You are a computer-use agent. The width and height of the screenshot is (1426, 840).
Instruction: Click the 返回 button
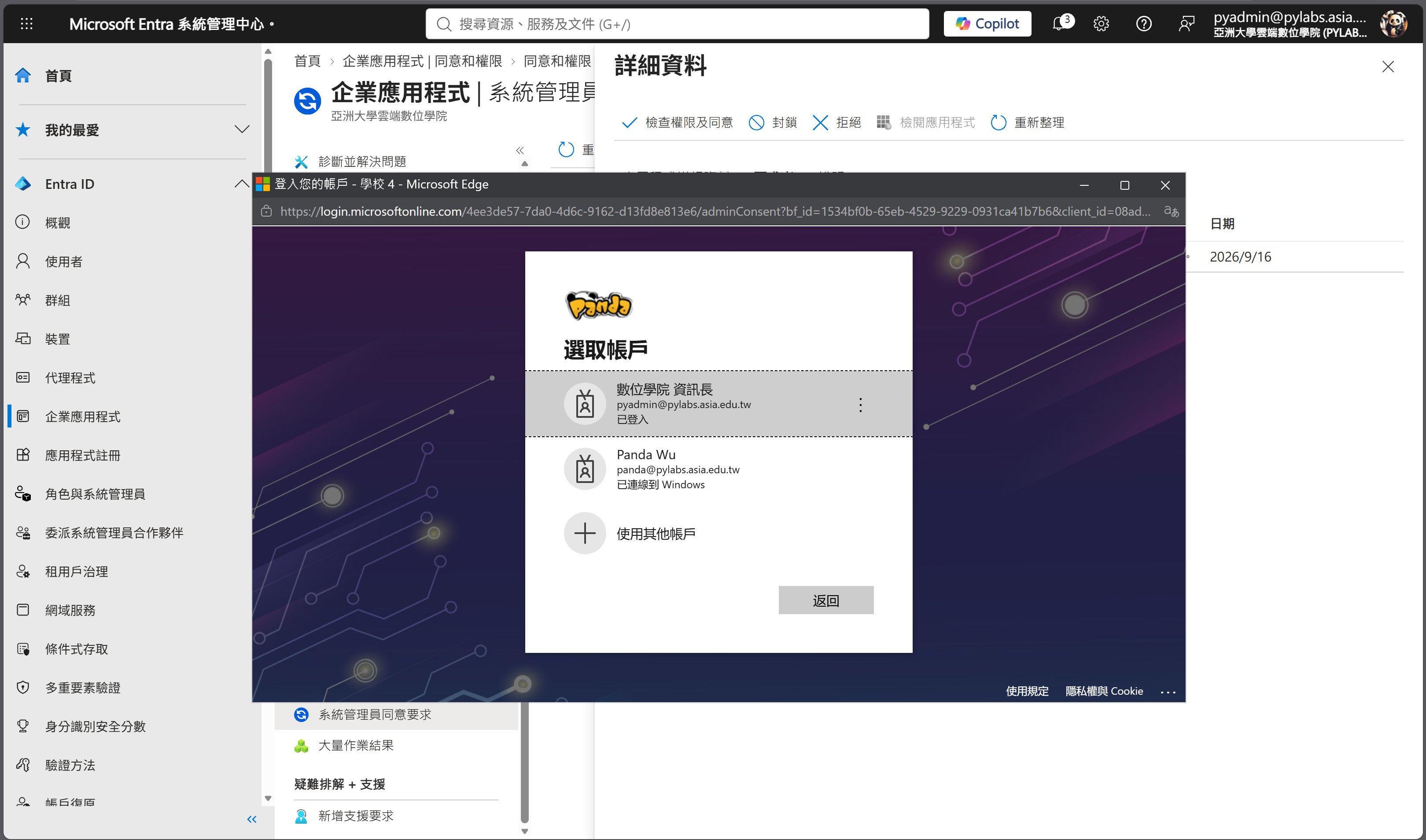(x=825, y=600)
